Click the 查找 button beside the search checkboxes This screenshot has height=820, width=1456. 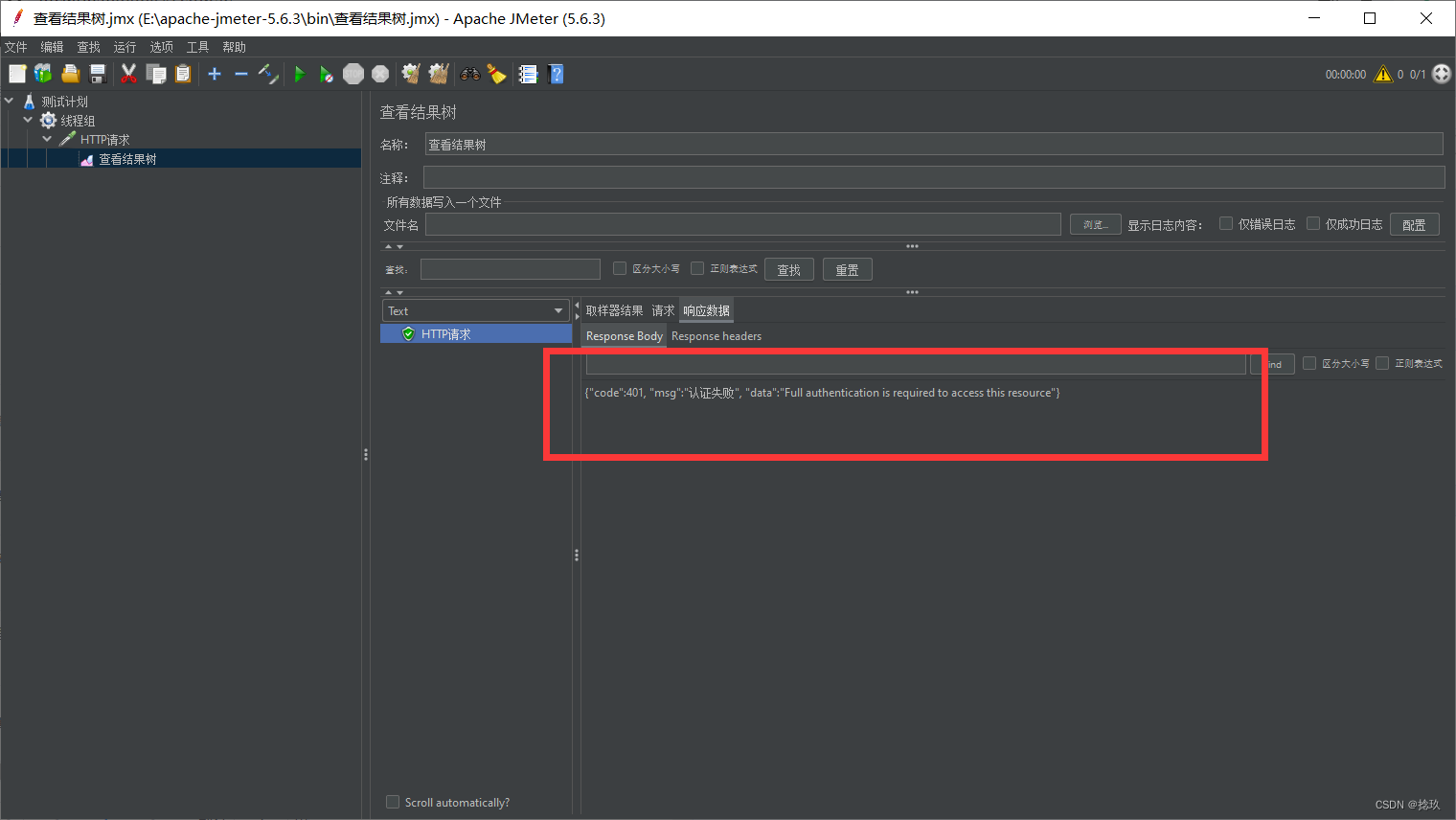coord(789,269)
